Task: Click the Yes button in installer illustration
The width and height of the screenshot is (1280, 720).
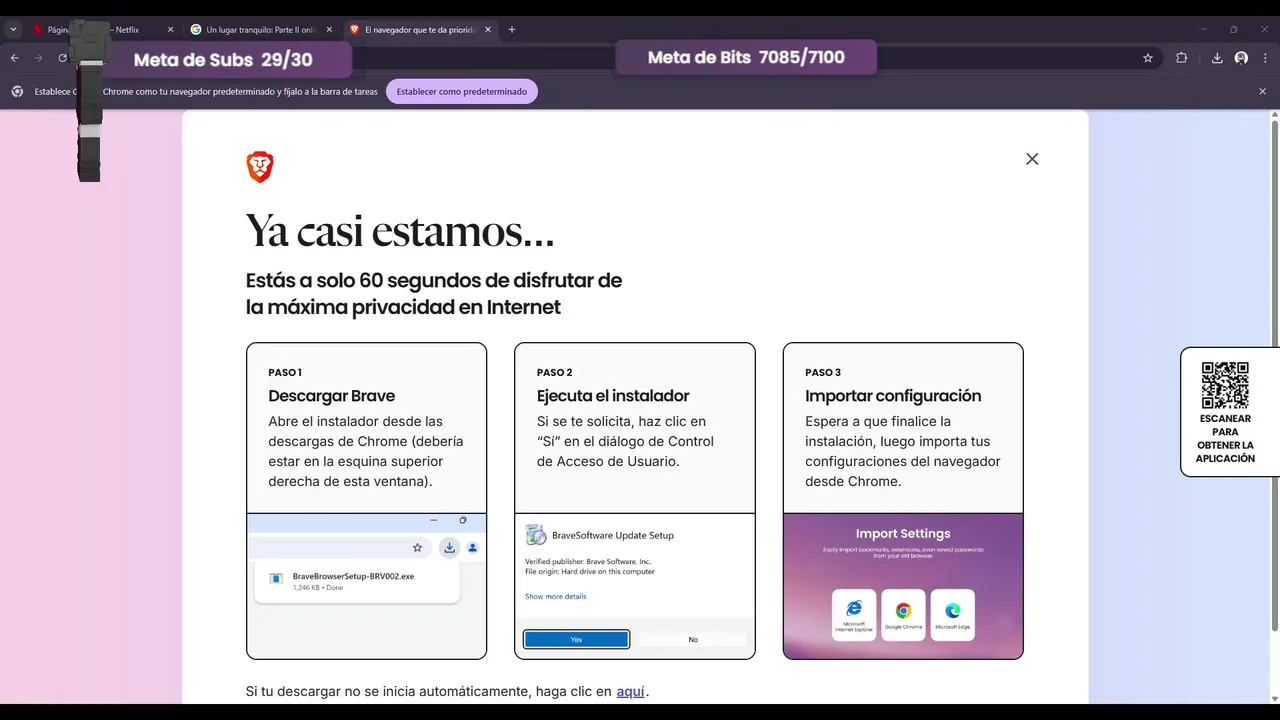Action: [x=576, y=639]
